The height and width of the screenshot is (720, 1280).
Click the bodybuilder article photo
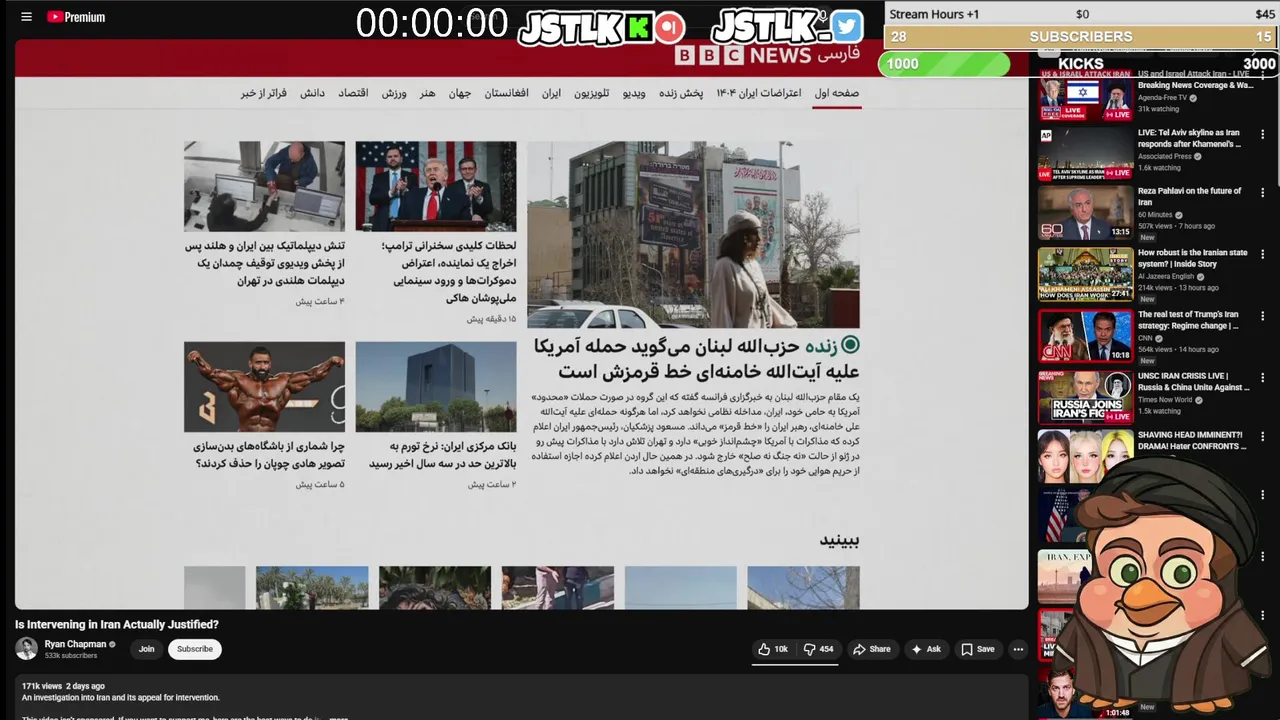pos(264,387)
